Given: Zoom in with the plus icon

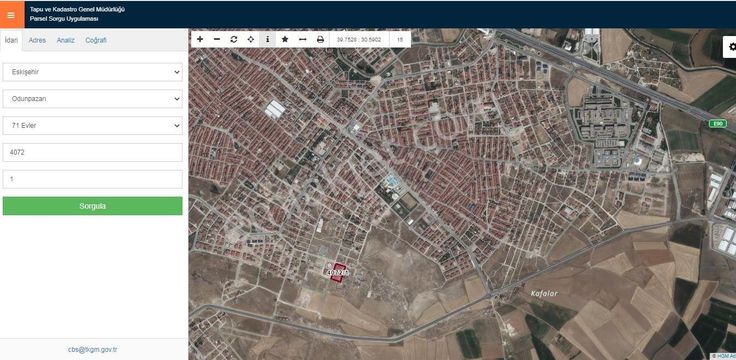Looking at the screenshot, I should pyautogui.click(x=200, y=39).
